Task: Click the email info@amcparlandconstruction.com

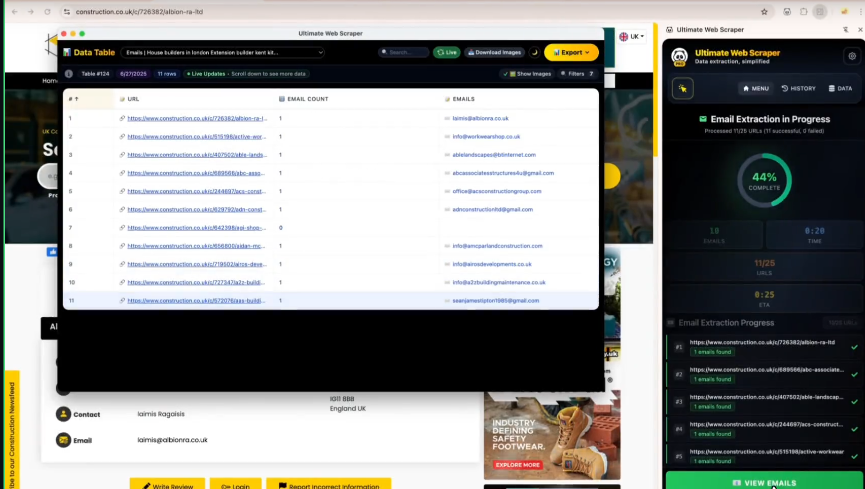Action: coord(497,246)
